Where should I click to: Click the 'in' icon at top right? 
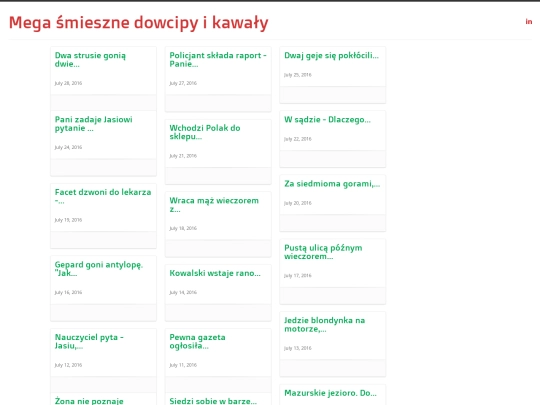529,22
